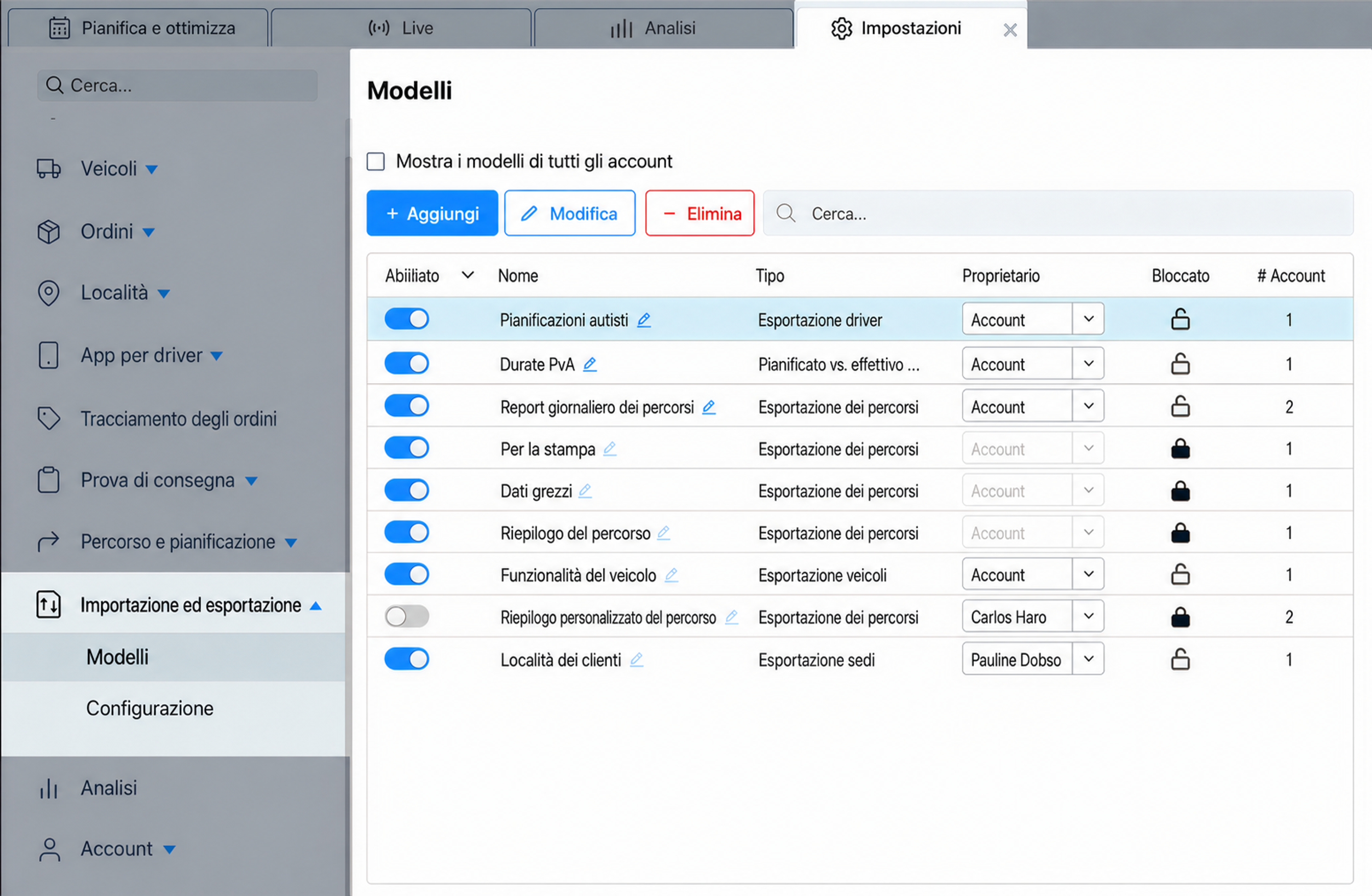Click the padlock icon in Durate PvA row

(1180, 364)
